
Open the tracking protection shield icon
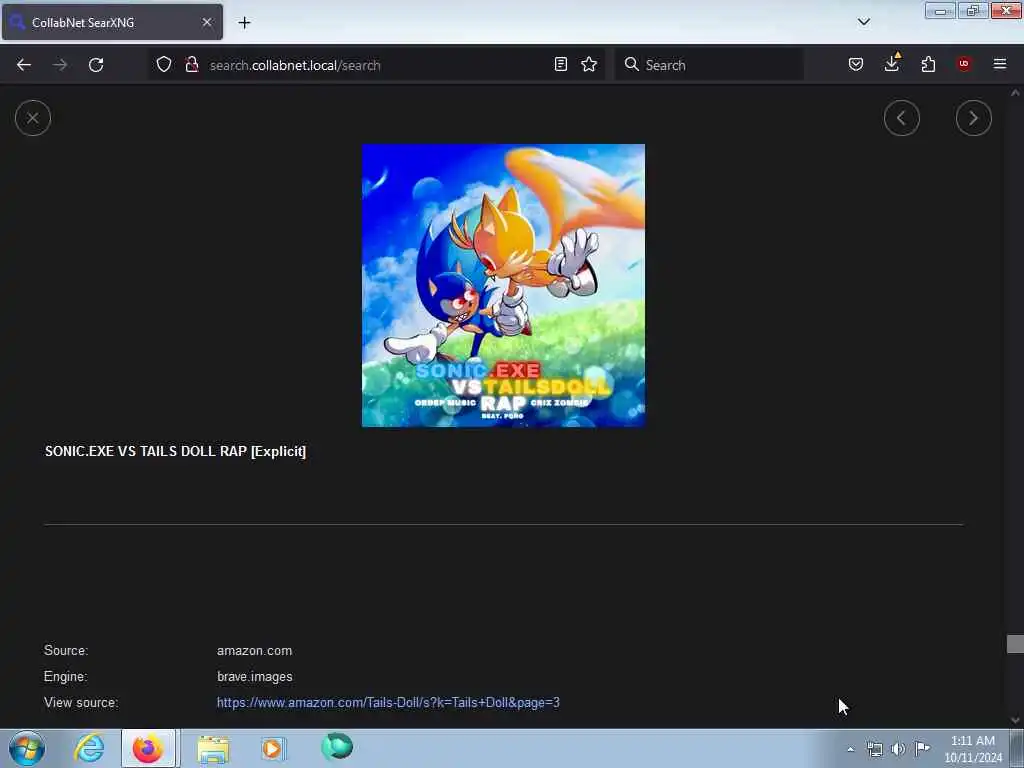click(x=164, y=64)
